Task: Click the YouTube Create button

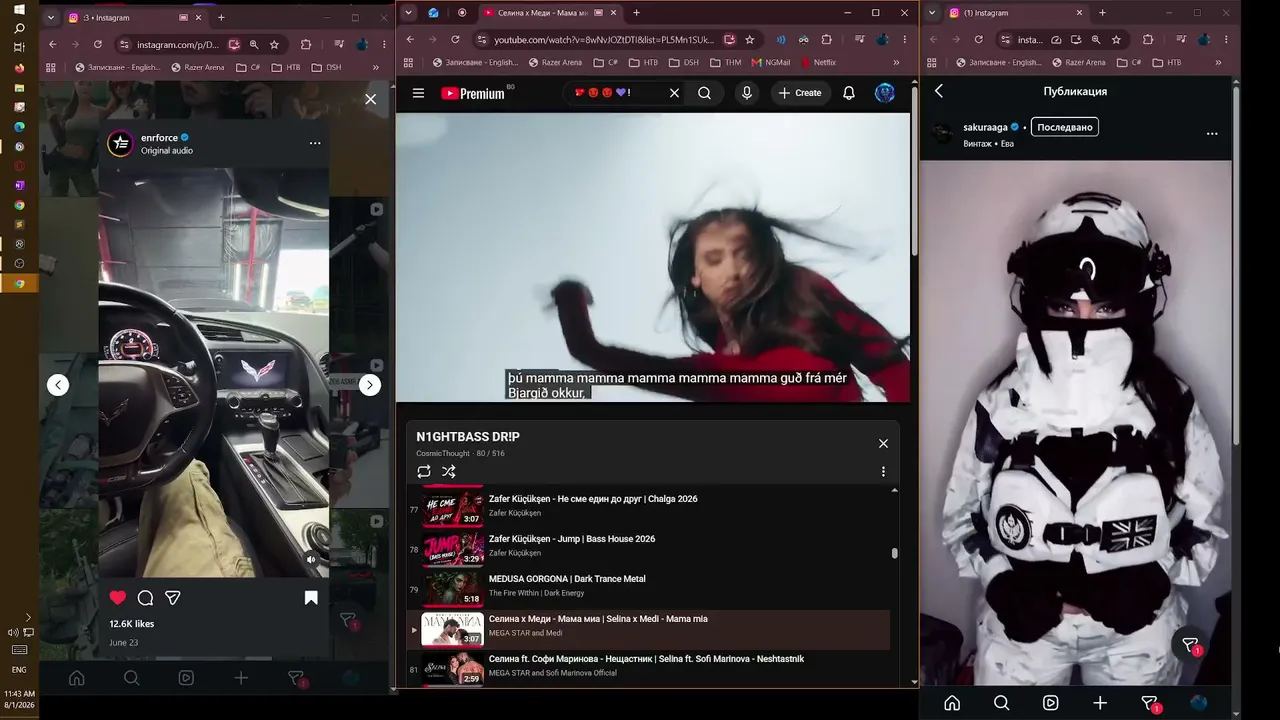Action: (800, 93)
